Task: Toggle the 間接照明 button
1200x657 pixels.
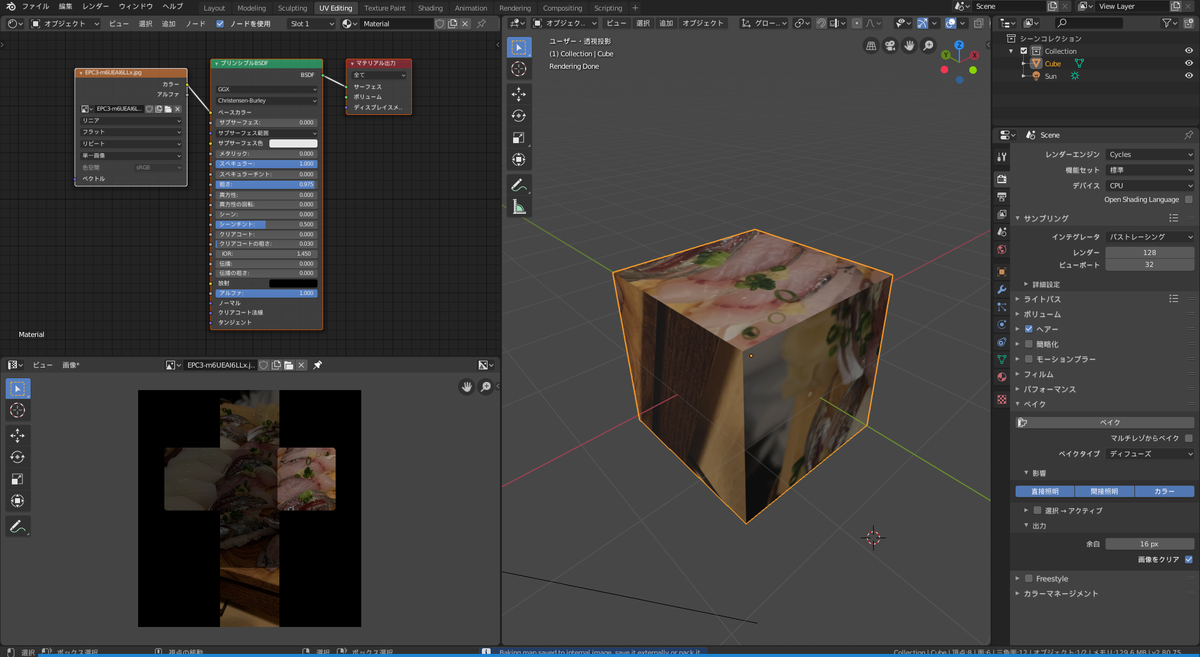Action: click(1105, 491)
